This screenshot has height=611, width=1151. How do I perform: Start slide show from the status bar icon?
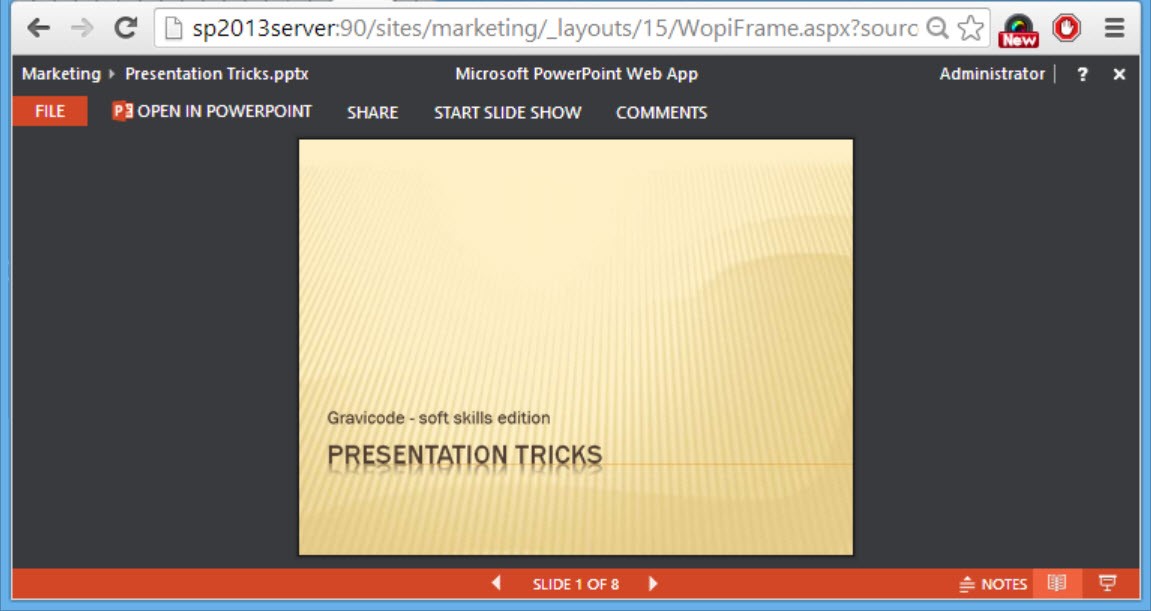[x=1107, y=583]
